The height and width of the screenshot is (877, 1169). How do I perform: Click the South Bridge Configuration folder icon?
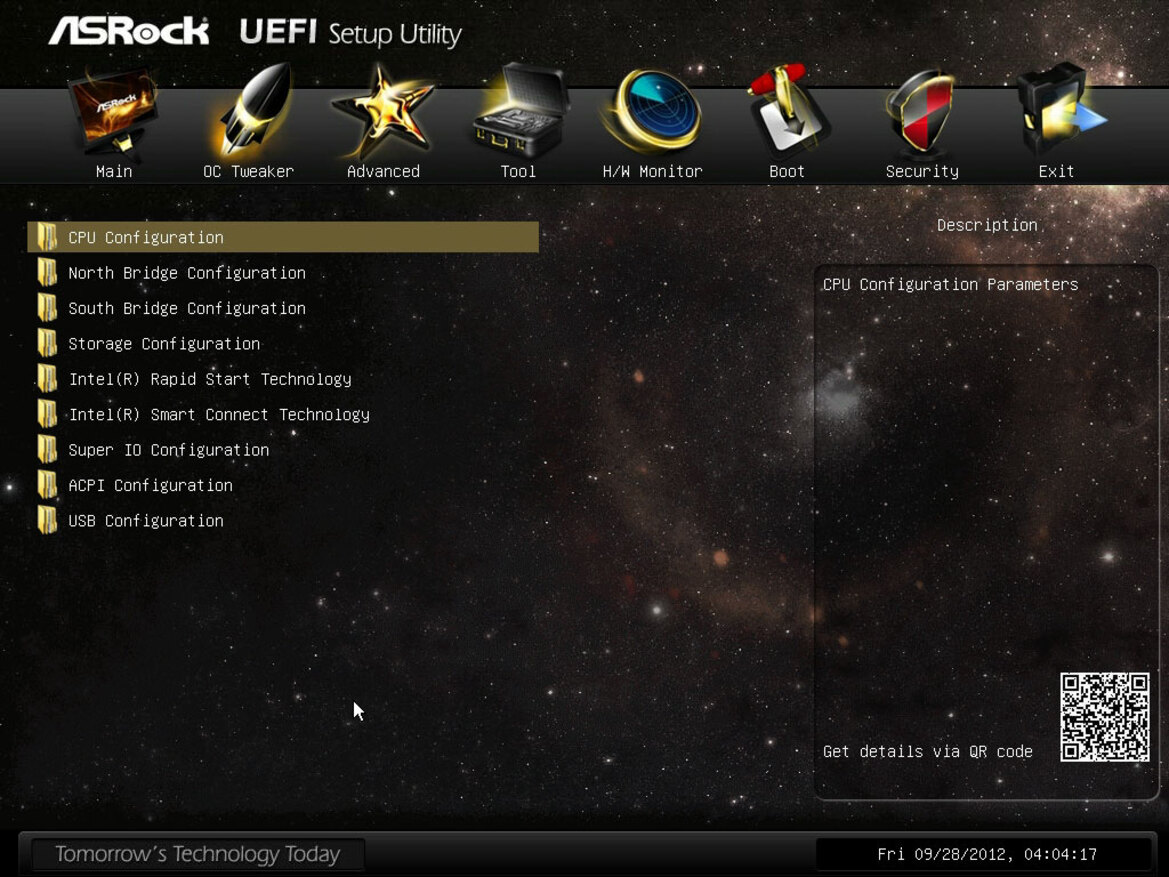point(48,308)
